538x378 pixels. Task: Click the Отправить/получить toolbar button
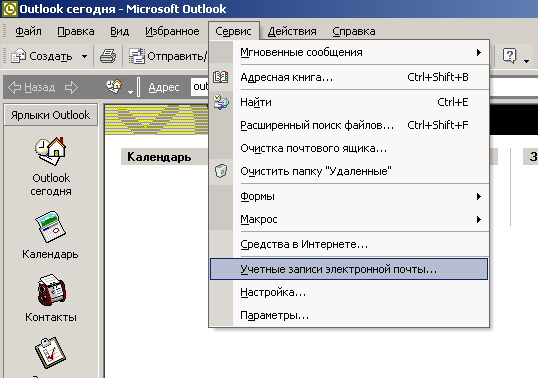point(168,56)
